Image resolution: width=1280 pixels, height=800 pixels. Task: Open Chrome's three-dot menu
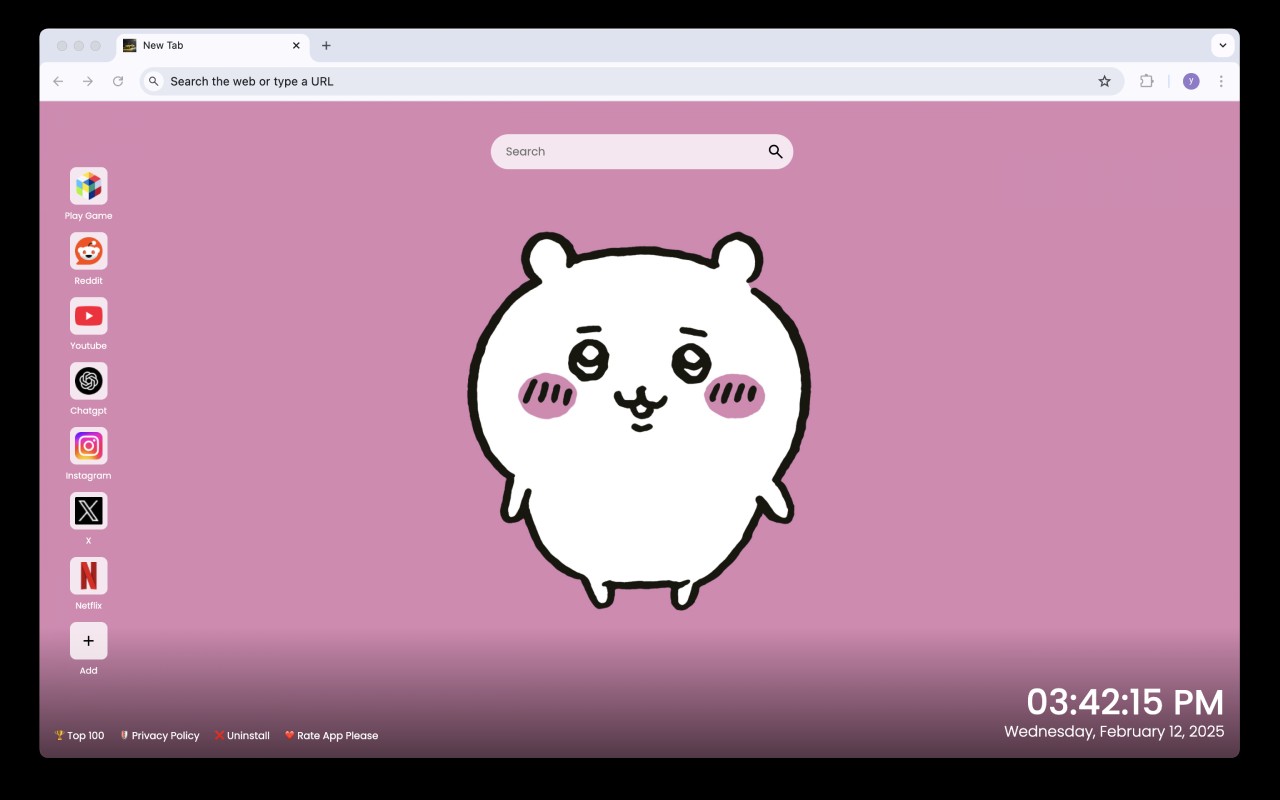(1221, 81)
